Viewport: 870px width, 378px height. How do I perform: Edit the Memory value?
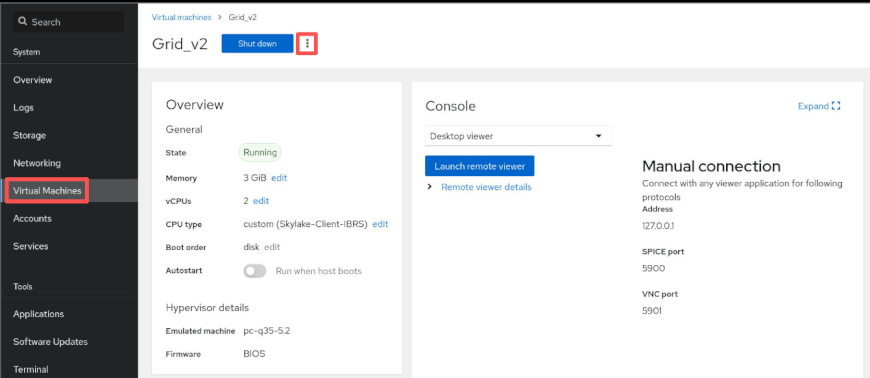[x=279, y=178]
